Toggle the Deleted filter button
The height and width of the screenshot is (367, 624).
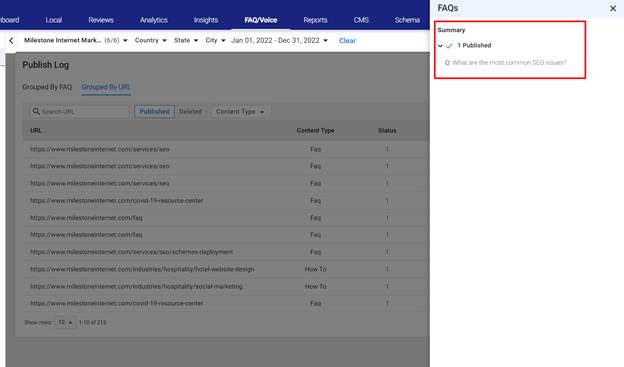pyautogui.click(x=191, y=112)
